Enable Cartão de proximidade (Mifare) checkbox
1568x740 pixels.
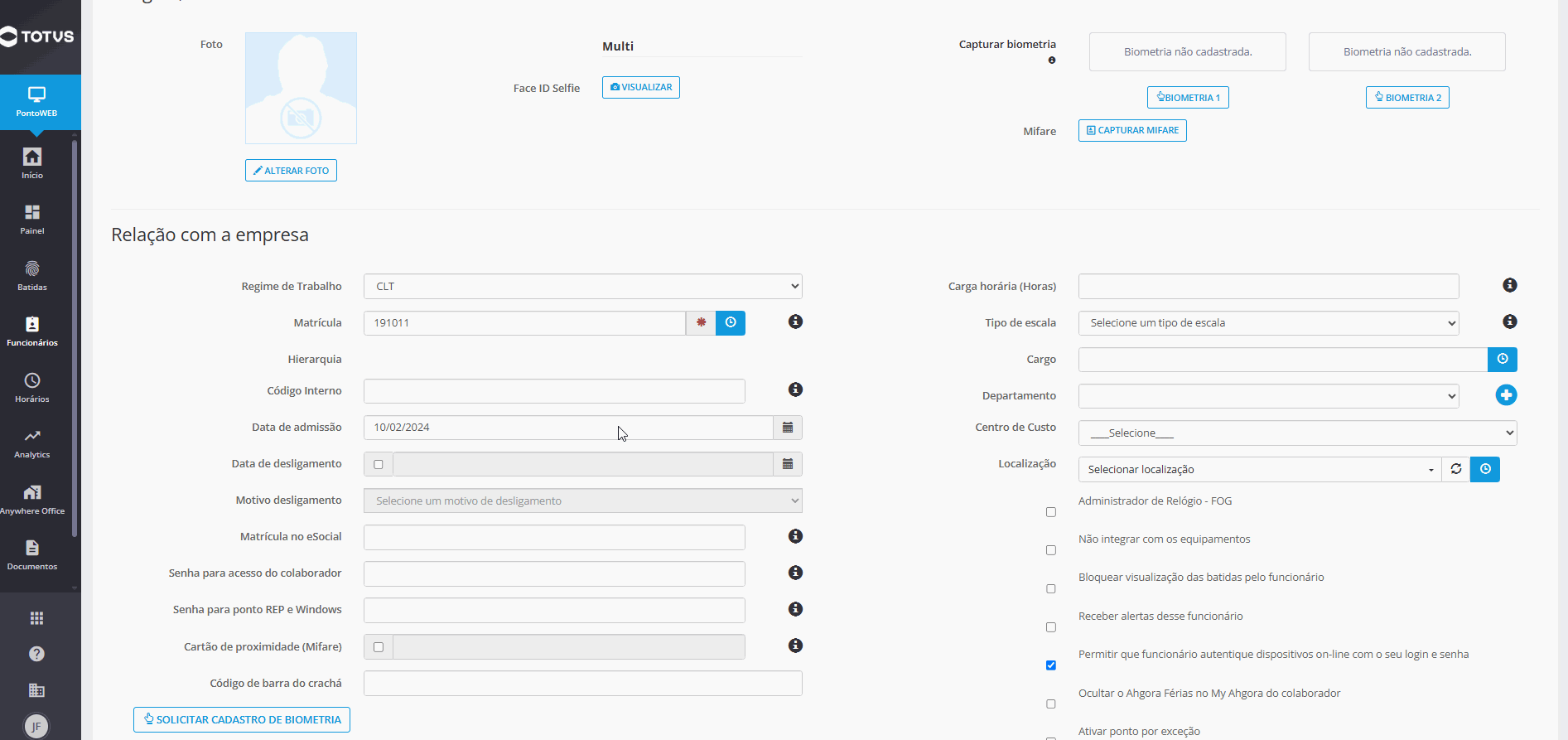pyautogui.click(x=379, y=647)
